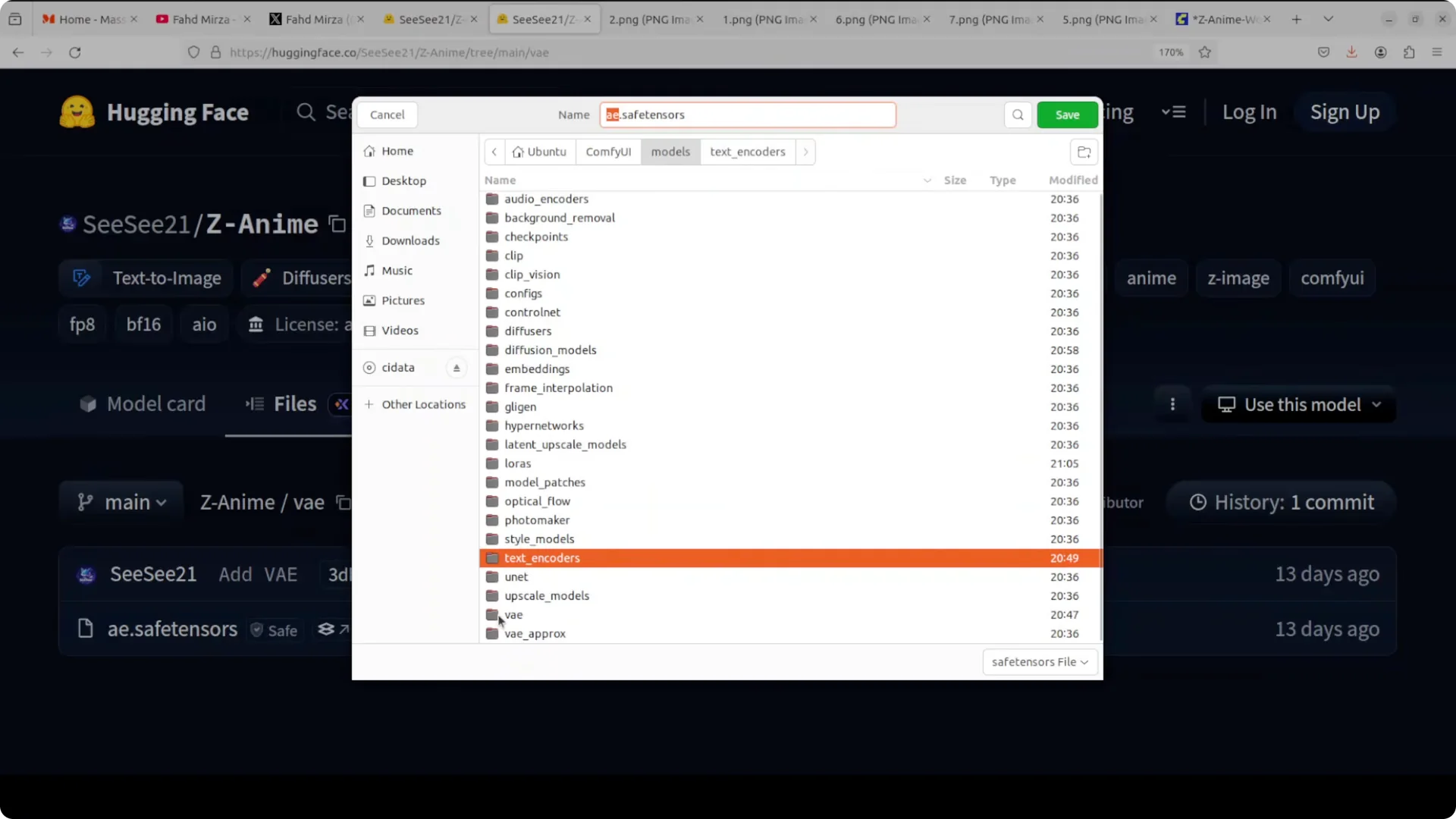This screenshot has width=1456, height=819.
Task: Click the Text-to-Image tag
Action: tap(146, 278)
